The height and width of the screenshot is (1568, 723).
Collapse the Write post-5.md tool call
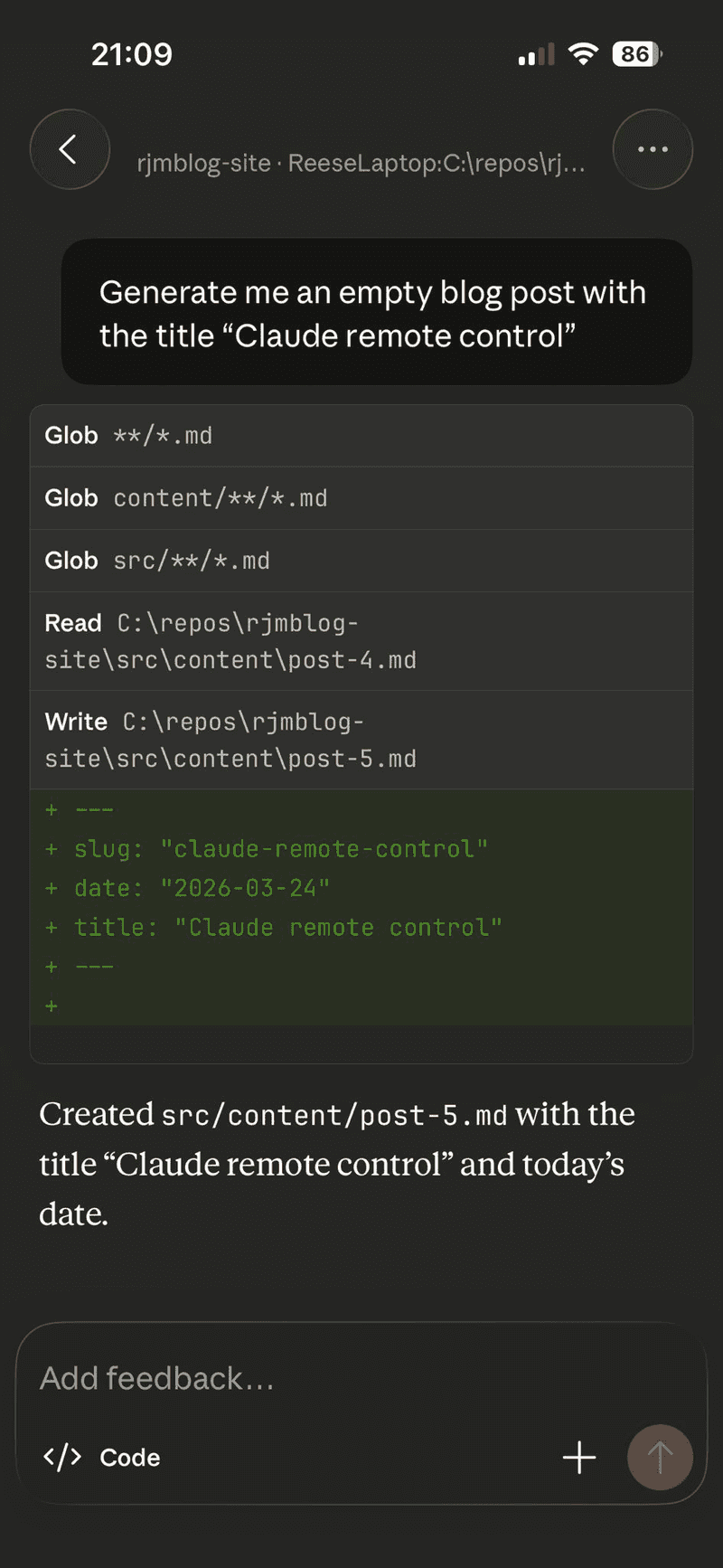[x=361, y=740]
